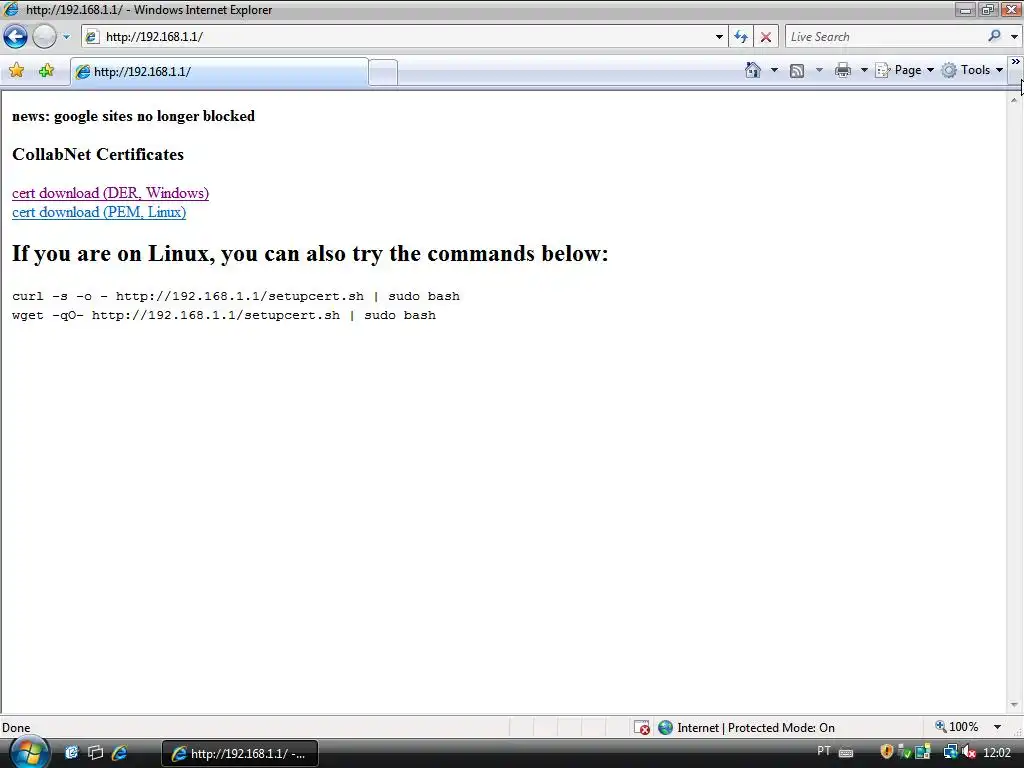Click the wget setupcert.sh command line

tap(224, 315)
